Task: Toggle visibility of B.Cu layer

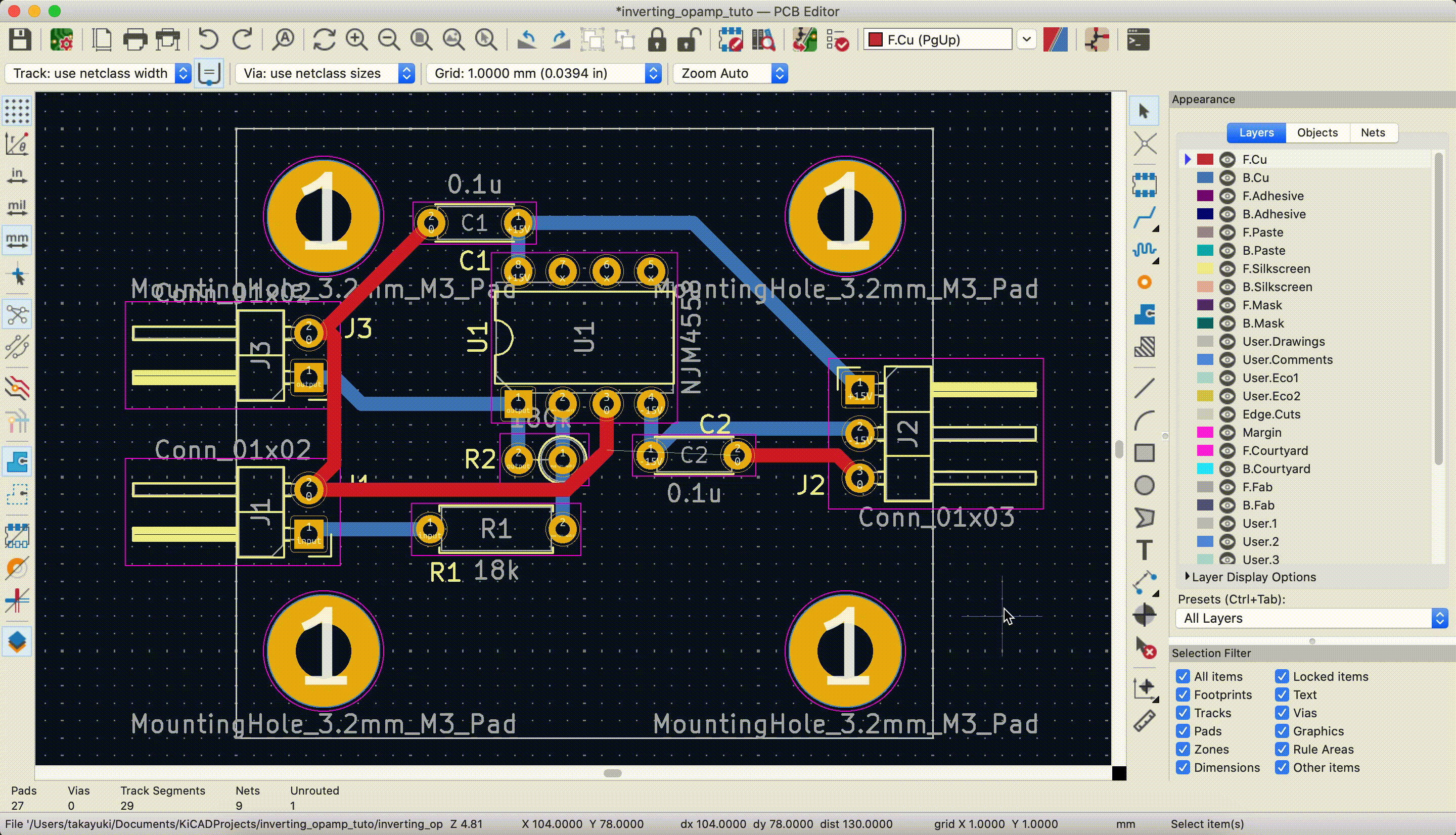Action: point(1227,177)
